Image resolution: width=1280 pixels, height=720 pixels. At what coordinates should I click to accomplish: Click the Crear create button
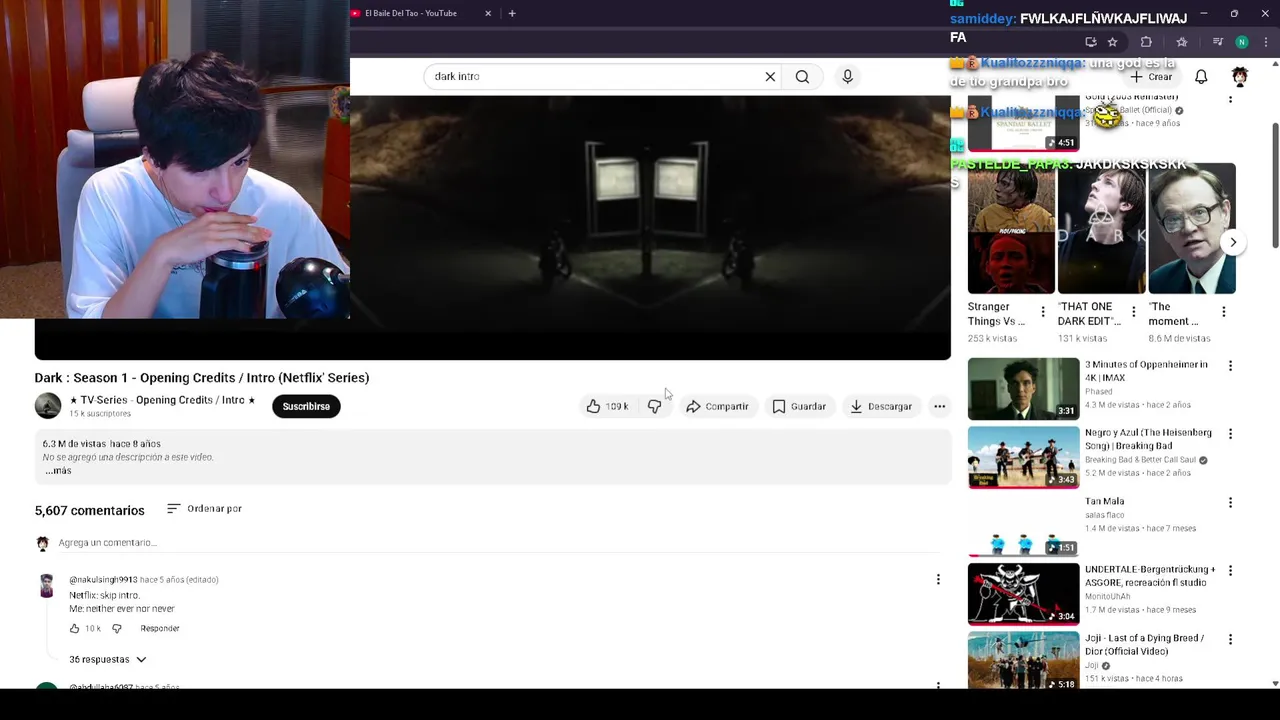tap(1151, 77)
